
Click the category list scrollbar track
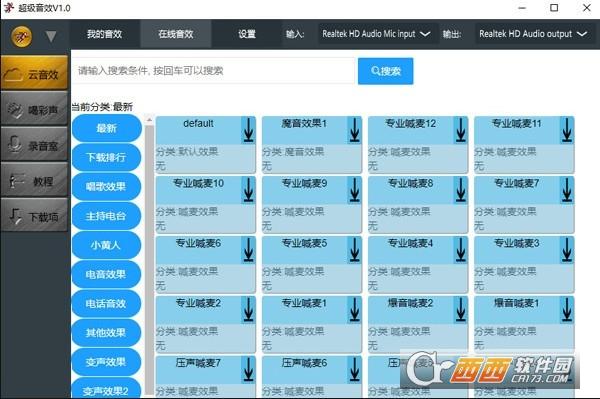(x=149, y=260)
